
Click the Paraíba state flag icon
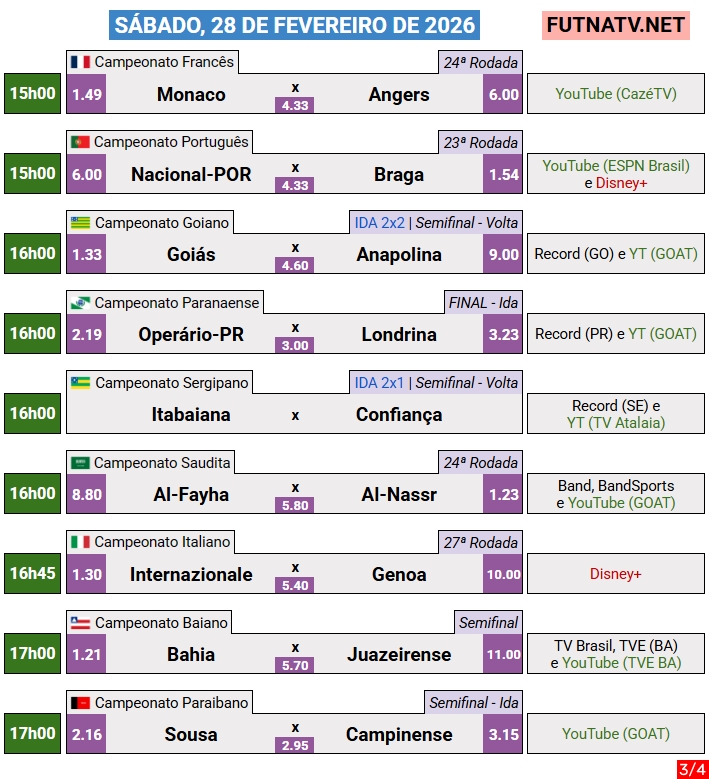pyautogui.click(x=81, y=702)
